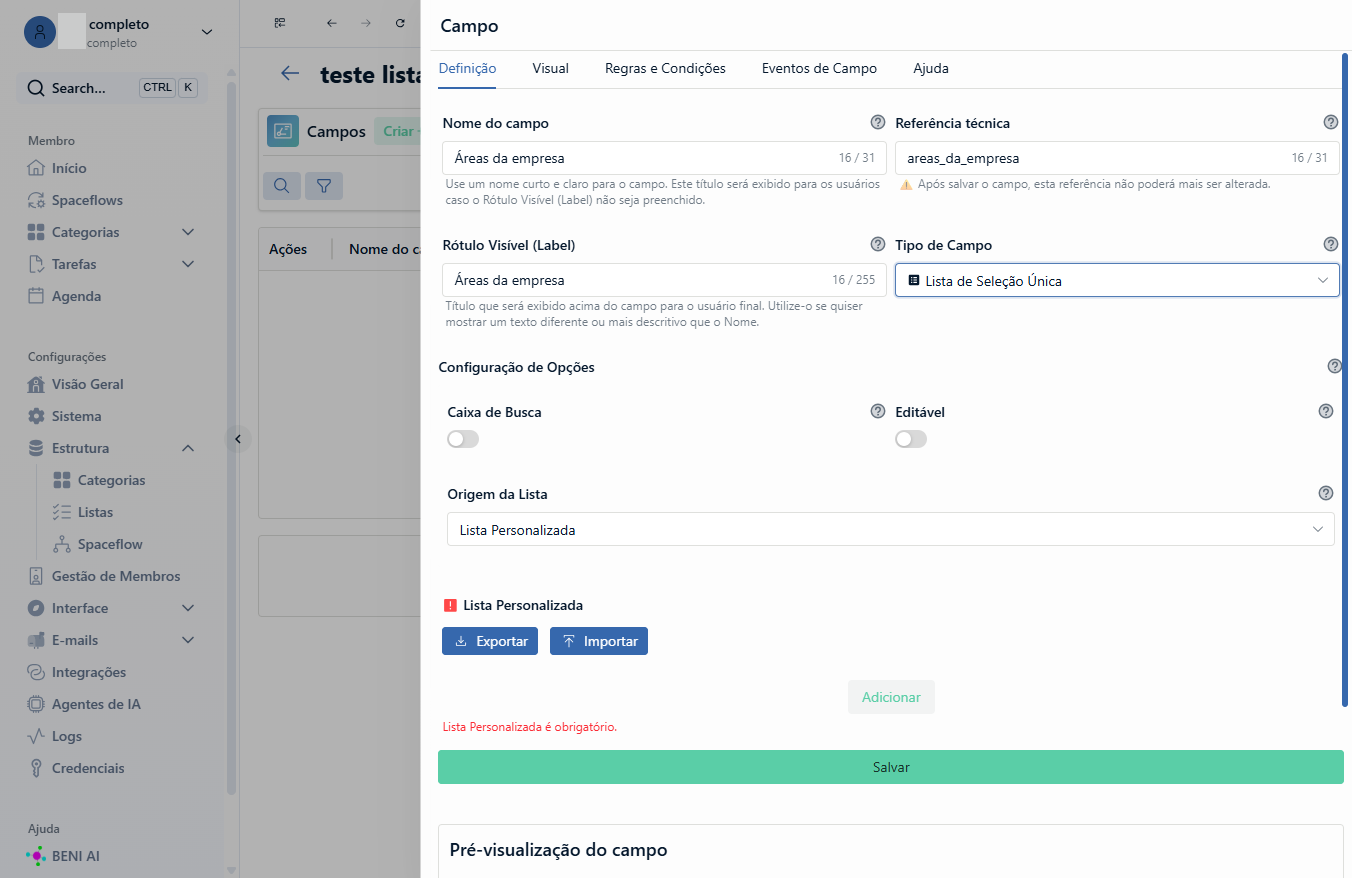
Task: Collapse the Estrutura sidebar section
Action: tap(188, 448)
